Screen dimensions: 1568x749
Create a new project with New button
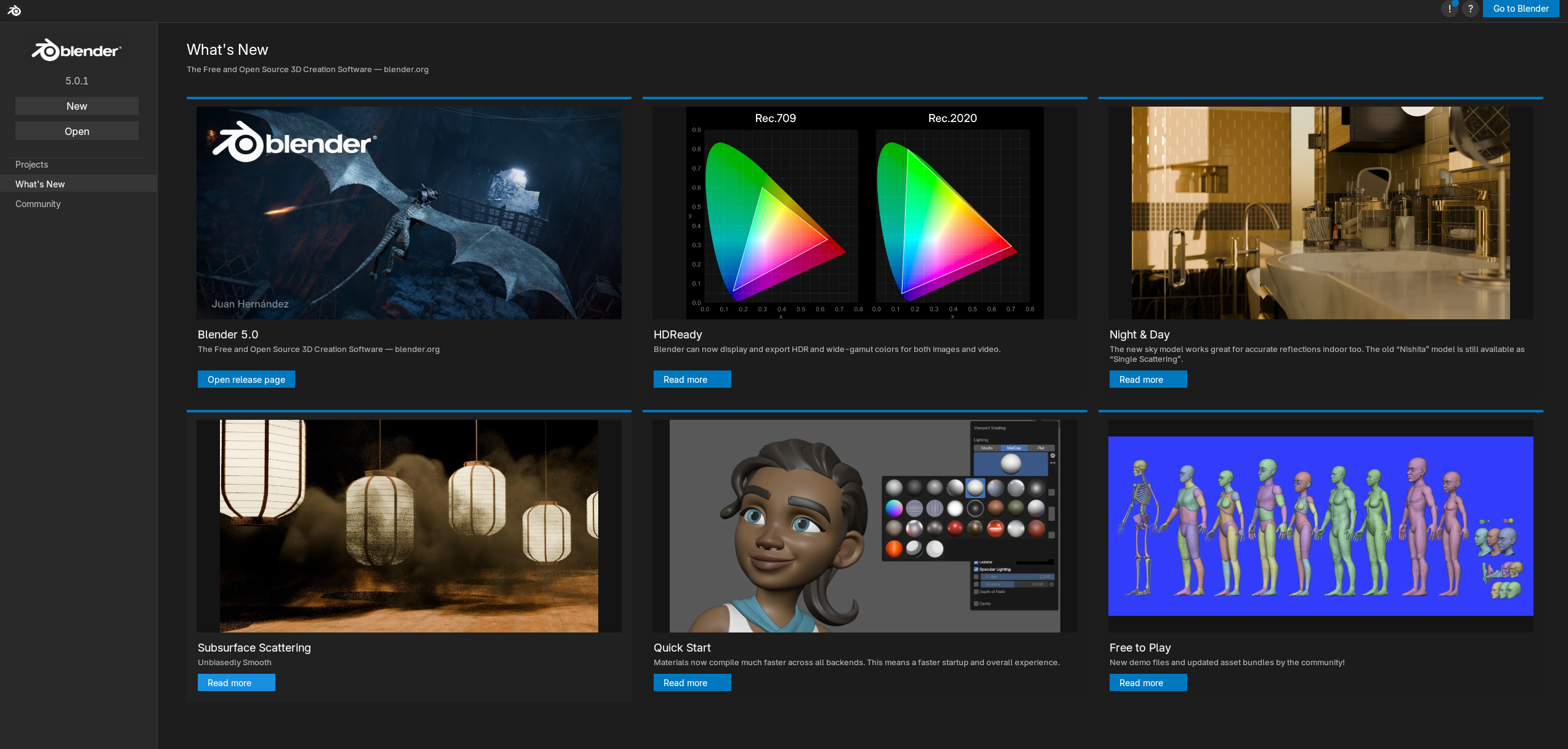point(76,106)
